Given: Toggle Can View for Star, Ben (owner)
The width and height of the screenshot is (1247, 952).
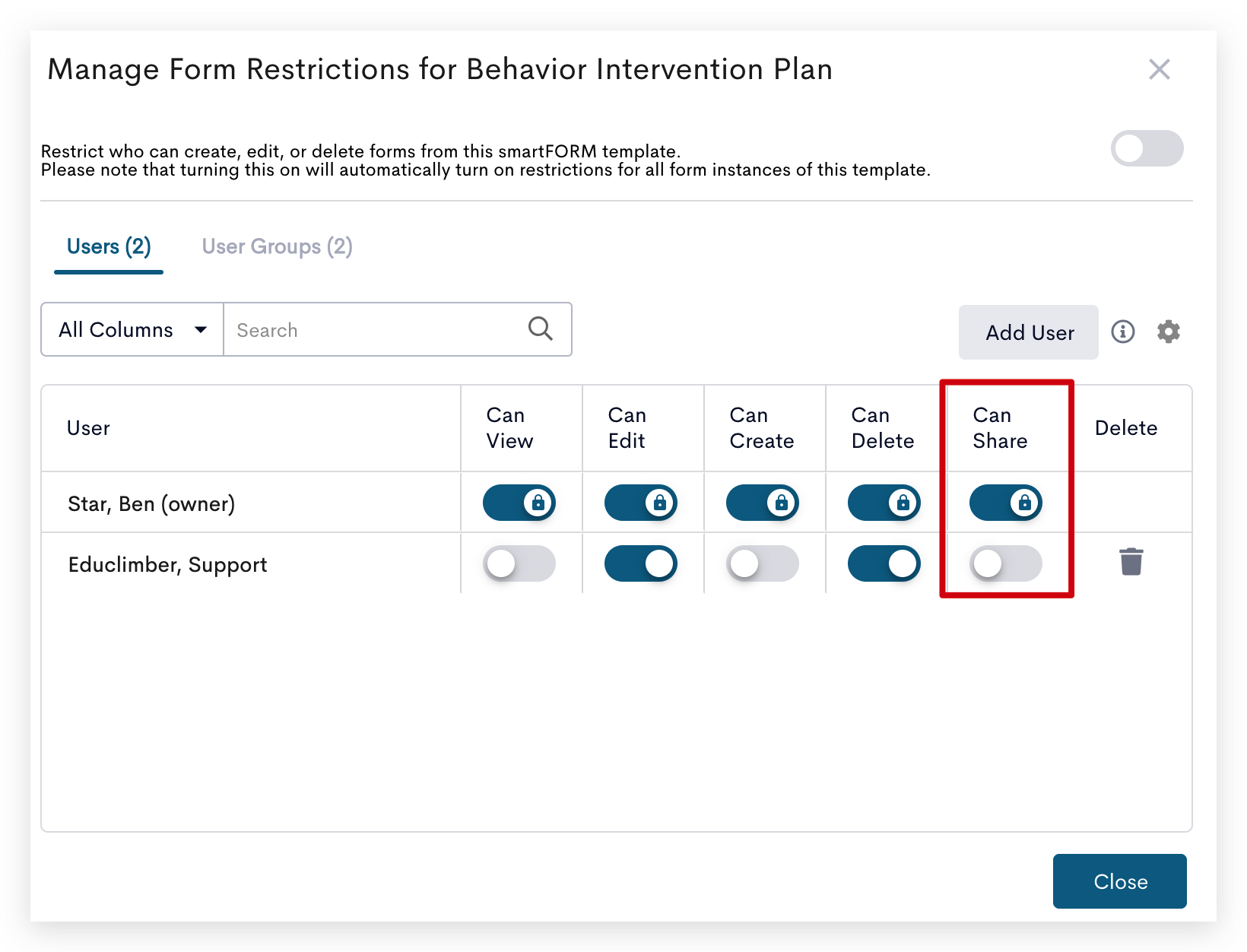Looking at the screenshot, I should 519,503.
